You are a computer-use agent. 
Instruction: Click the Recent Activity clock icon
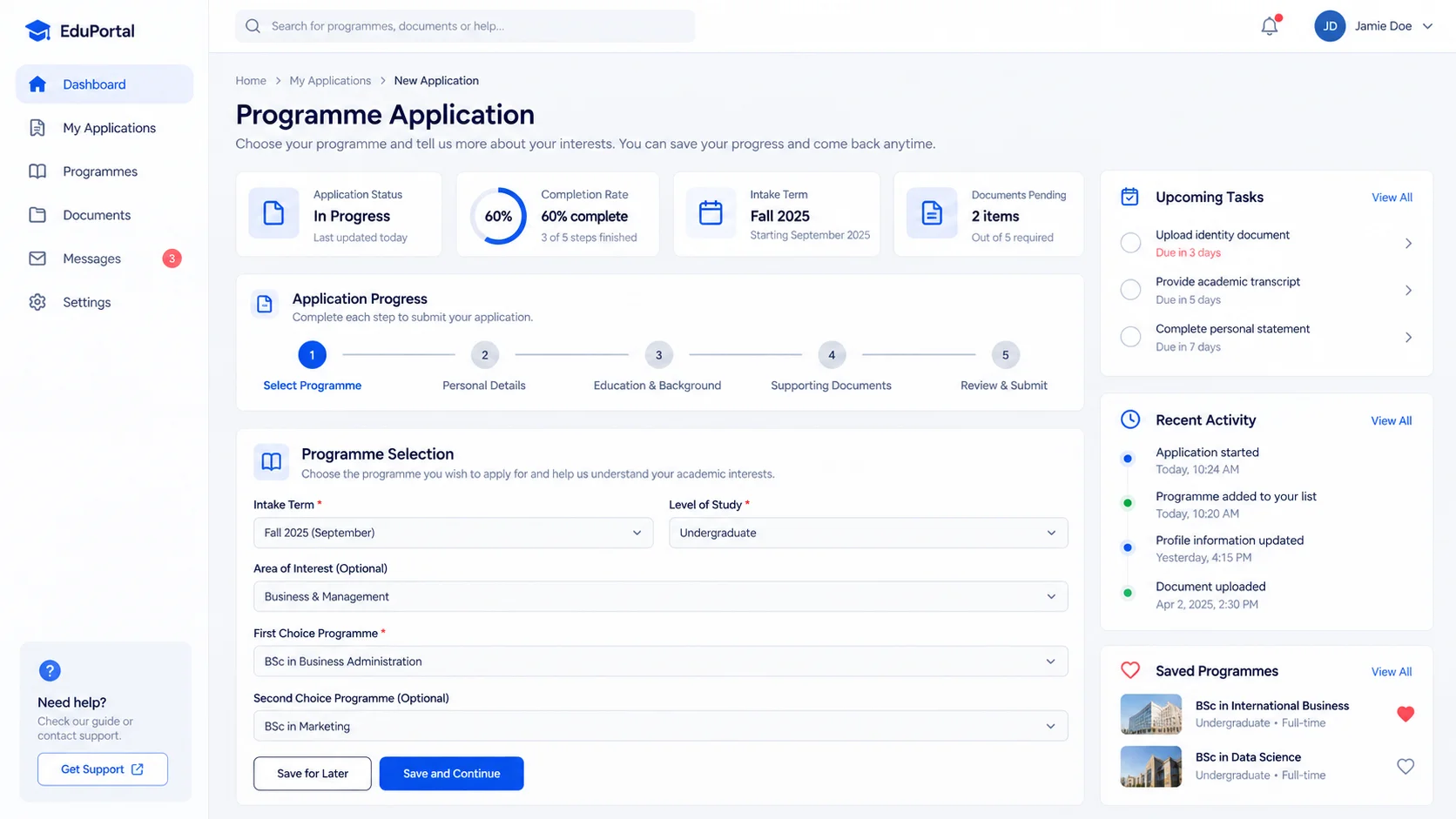tap(1130, 420)
